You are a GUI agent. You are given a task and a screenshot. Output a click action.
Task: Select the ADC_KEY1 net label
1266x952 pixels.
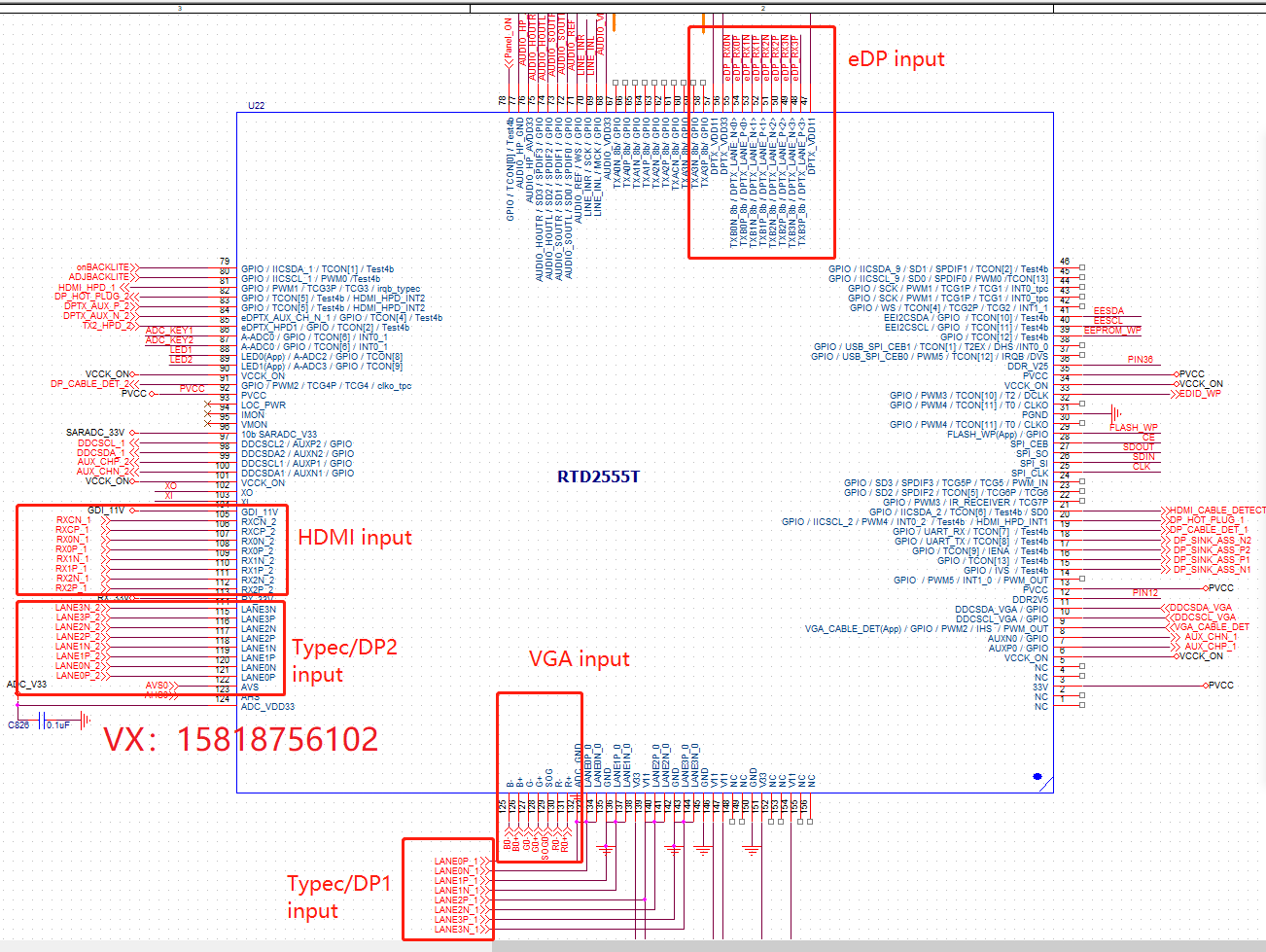click(169, 331)
